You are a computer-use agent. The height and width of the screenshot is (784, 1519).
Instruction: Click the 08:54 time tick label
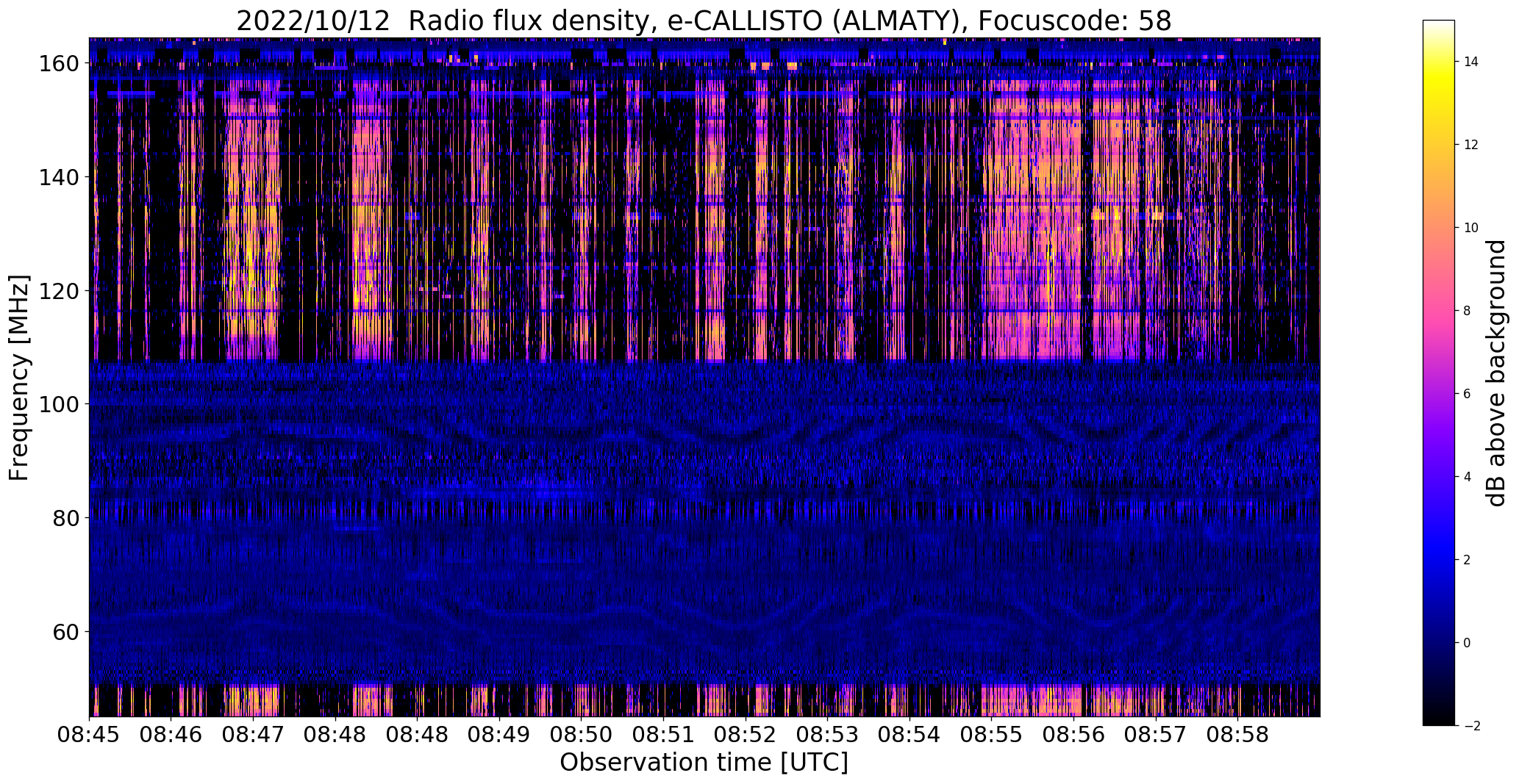point(909,736)
